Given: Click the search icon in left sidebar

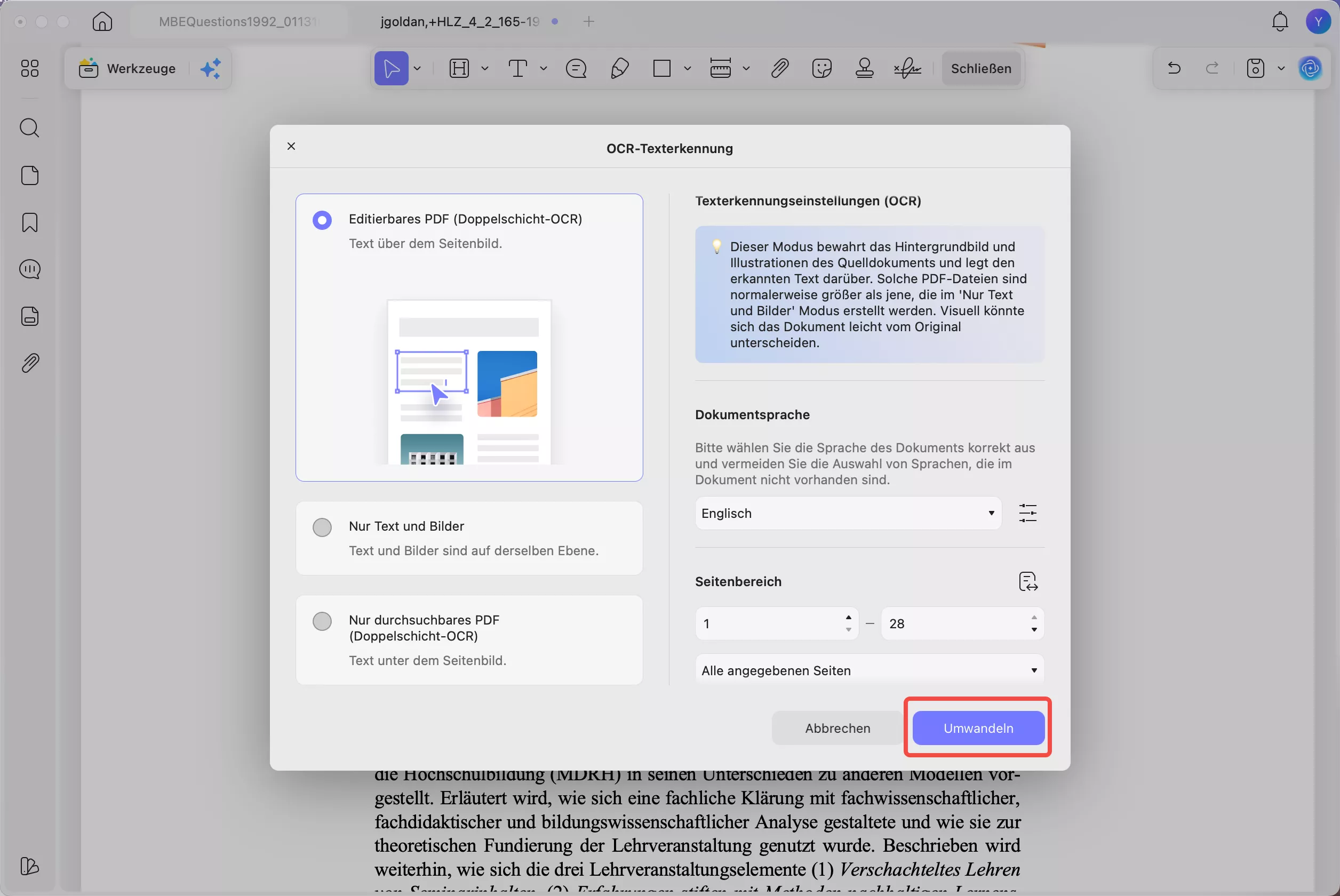Looking at the screenshot, I should tap(29, 128).
